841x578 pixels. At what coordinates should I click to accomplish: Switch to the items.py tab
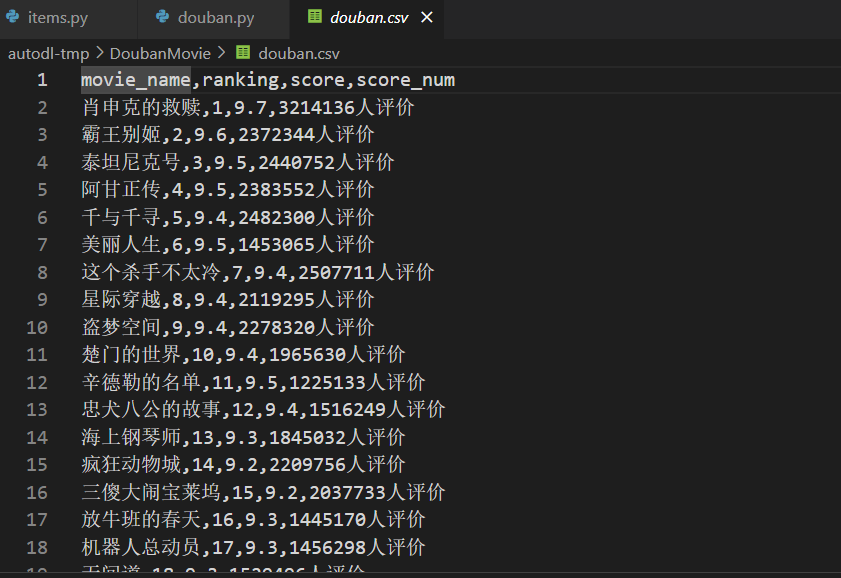tap(68, 18)
